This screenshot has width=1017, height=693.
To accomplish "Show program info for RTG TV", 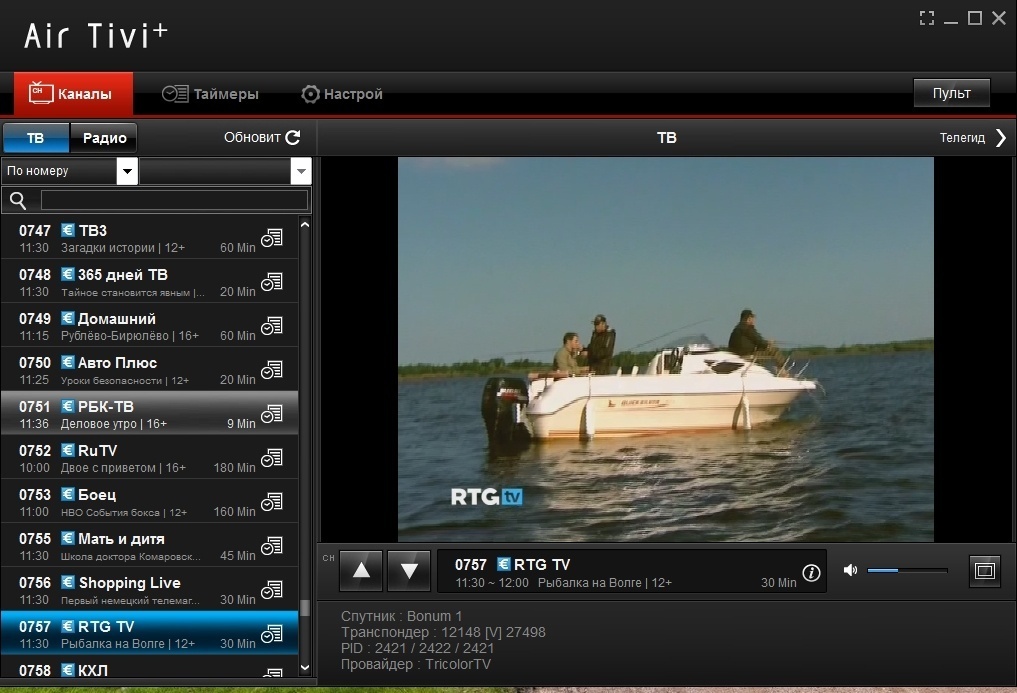I will pos(811,572).
